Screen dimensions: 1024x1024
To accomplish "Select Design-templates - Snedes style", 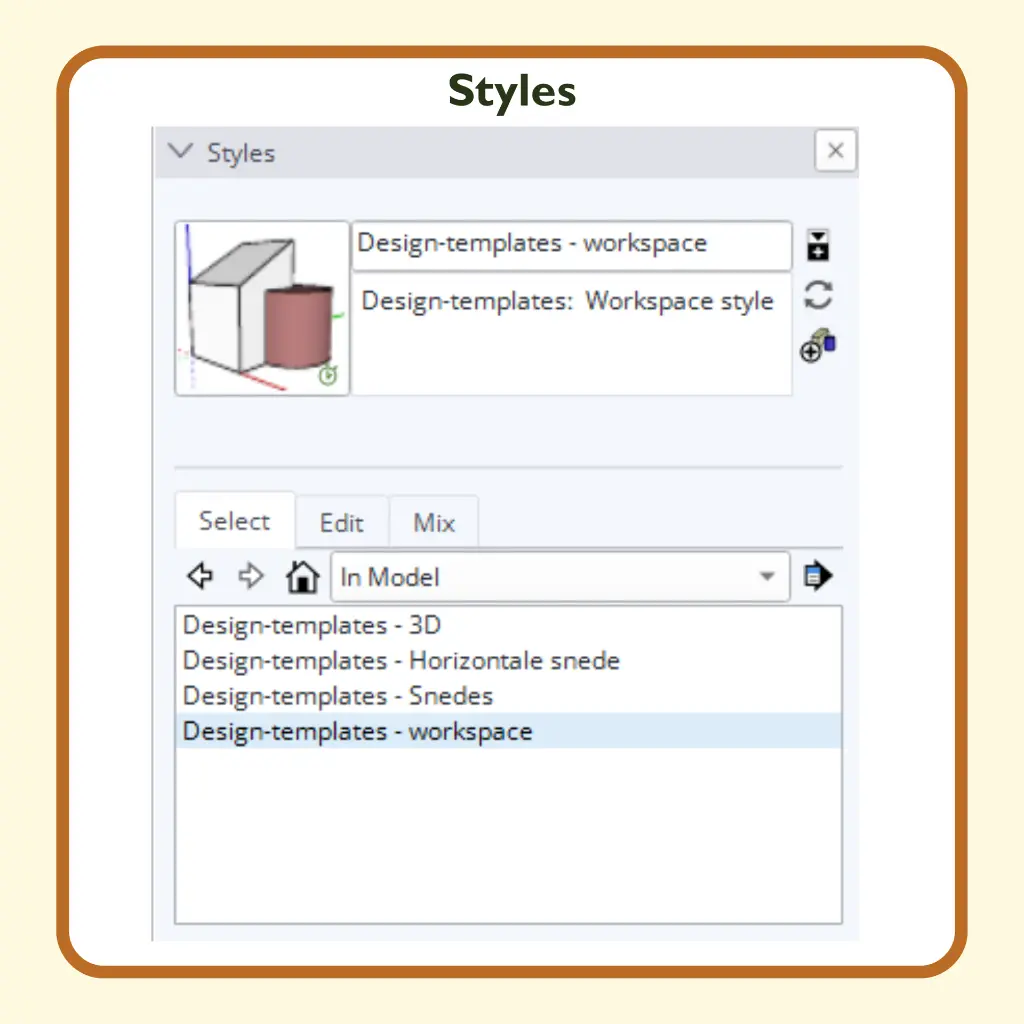I will pyautogui.click(x=508, y=696).
